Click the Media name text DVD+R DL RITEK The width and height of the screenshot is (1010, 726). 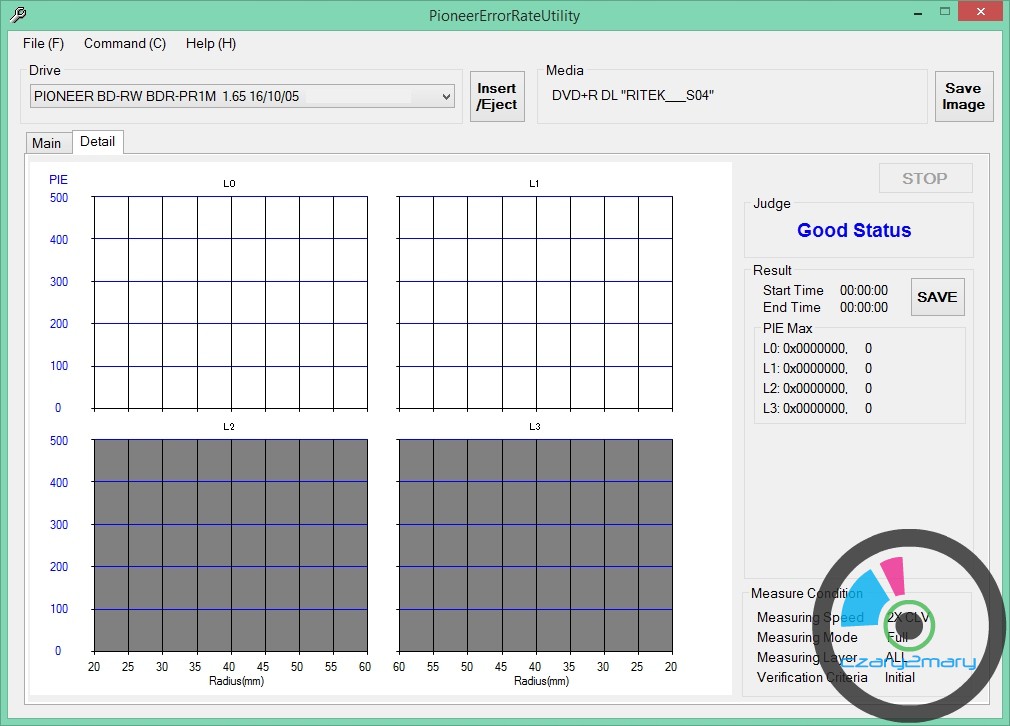pyautogui.click(x=633, y=96)
